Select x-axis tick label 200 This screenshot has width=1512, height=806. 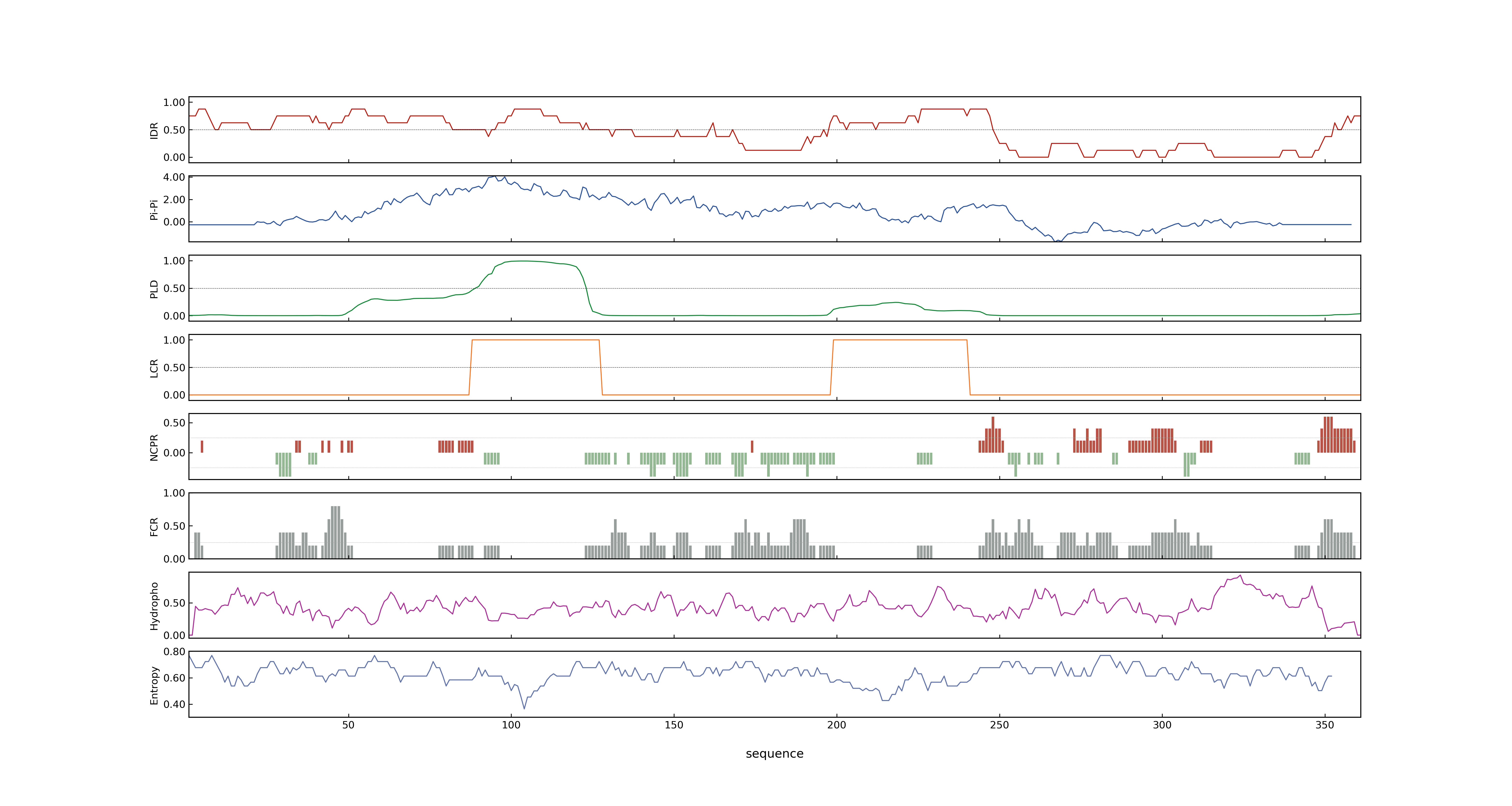tap(836, 725)
